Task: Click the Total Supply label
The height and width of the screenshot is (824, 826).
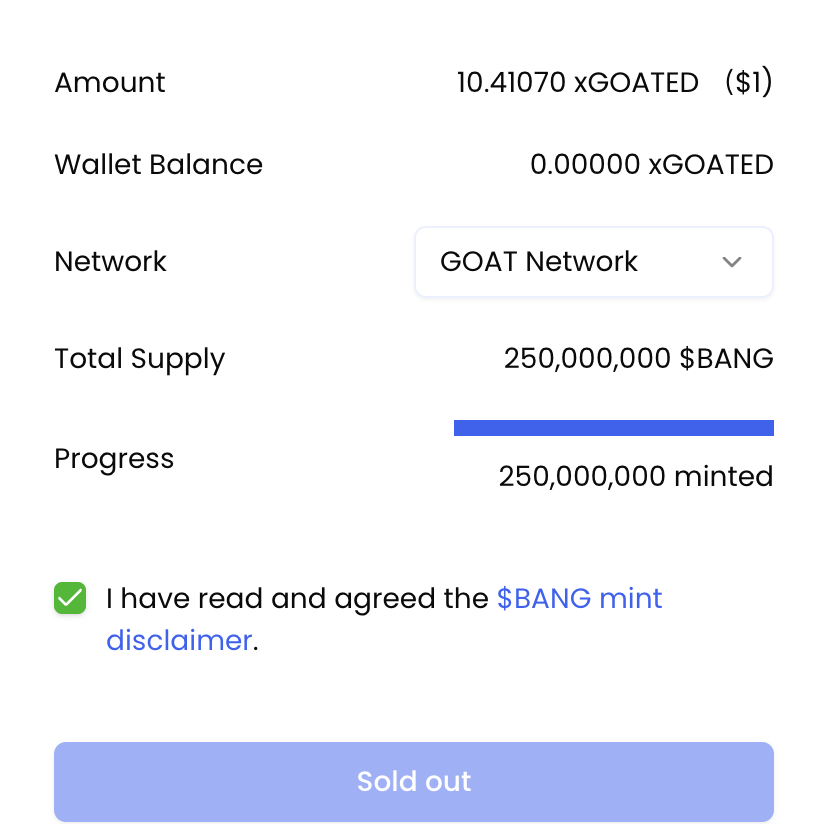Action: [139, 359]
